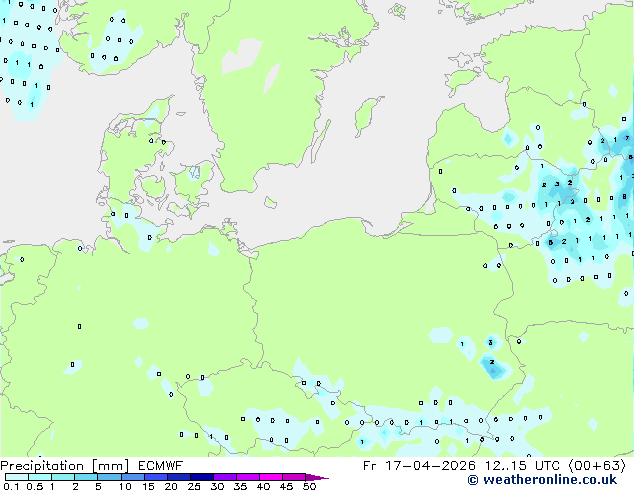Pick the 10–15 mm blue legend swatch
This screenshot has width=634, height=490.
(133, 477)
